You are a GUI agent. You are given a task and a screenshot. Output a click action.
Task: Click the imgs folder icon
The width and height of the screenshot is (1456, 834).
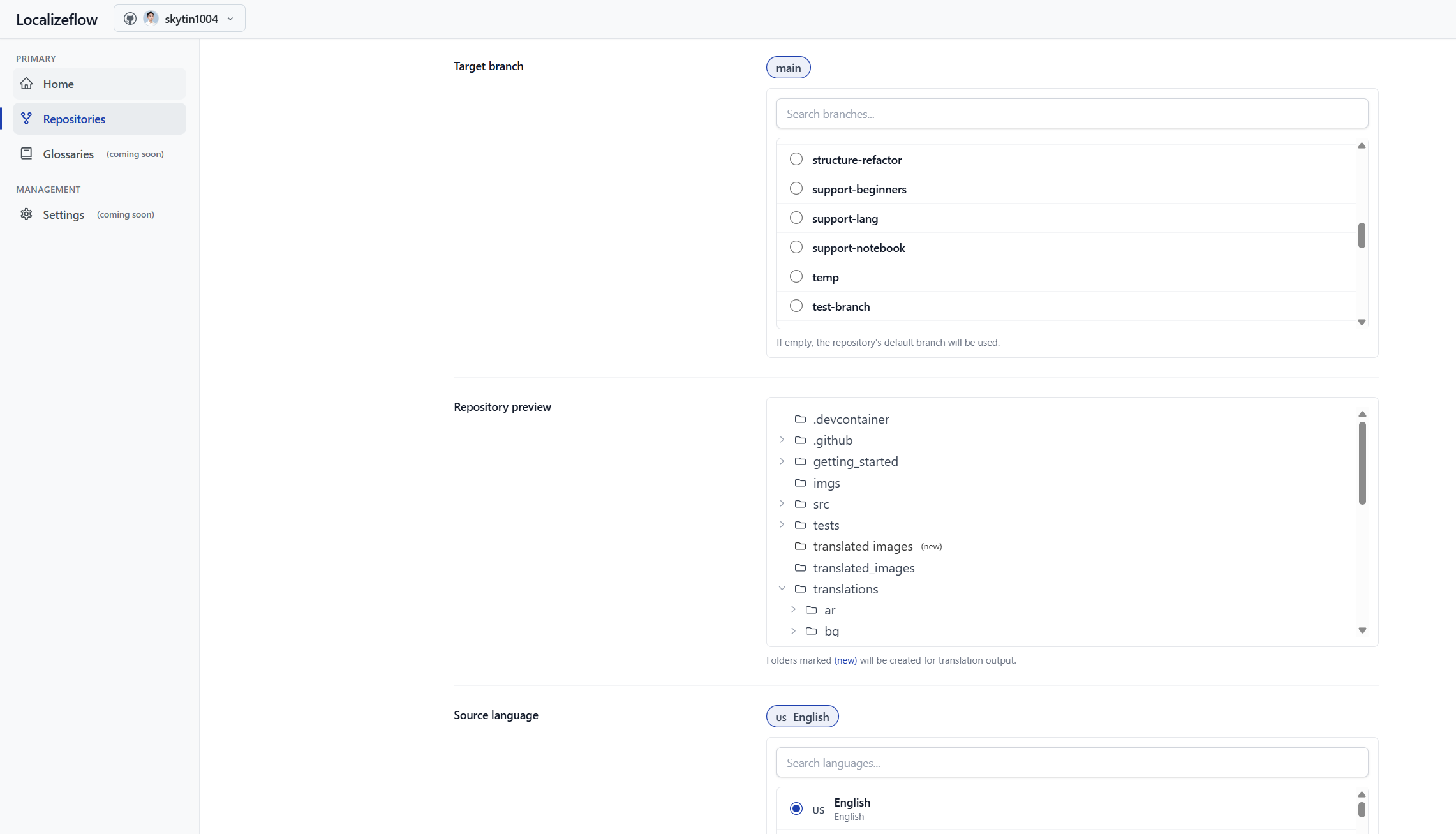click(x=801, y=483)
